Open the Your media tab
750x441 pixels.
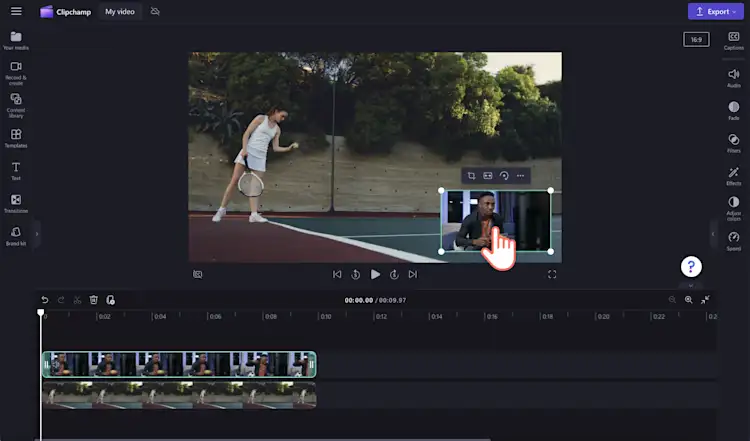(16, 41)
